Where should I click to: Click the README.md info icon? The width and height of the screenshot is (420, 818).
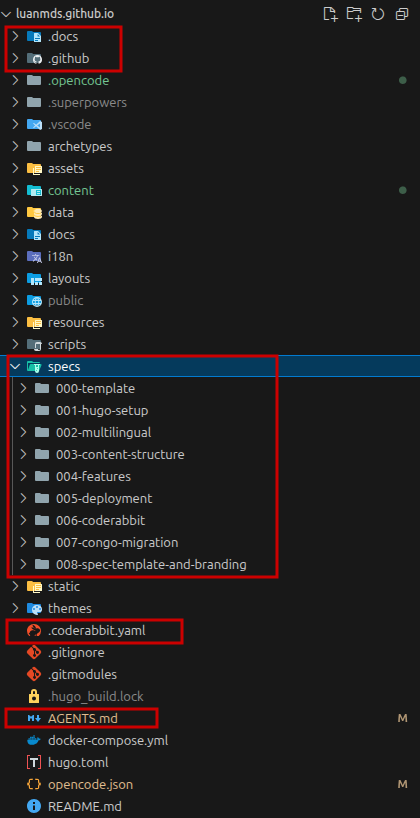click(34, 806)
